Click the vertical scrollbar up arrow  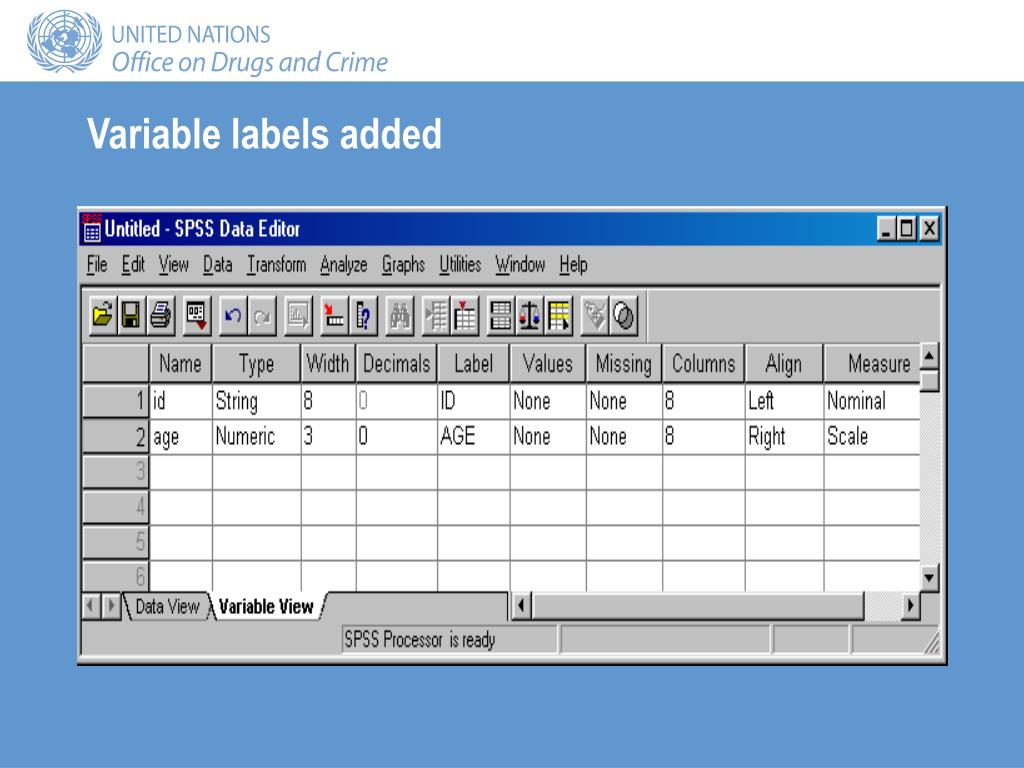pyautogui.click(x=929, y=356)
